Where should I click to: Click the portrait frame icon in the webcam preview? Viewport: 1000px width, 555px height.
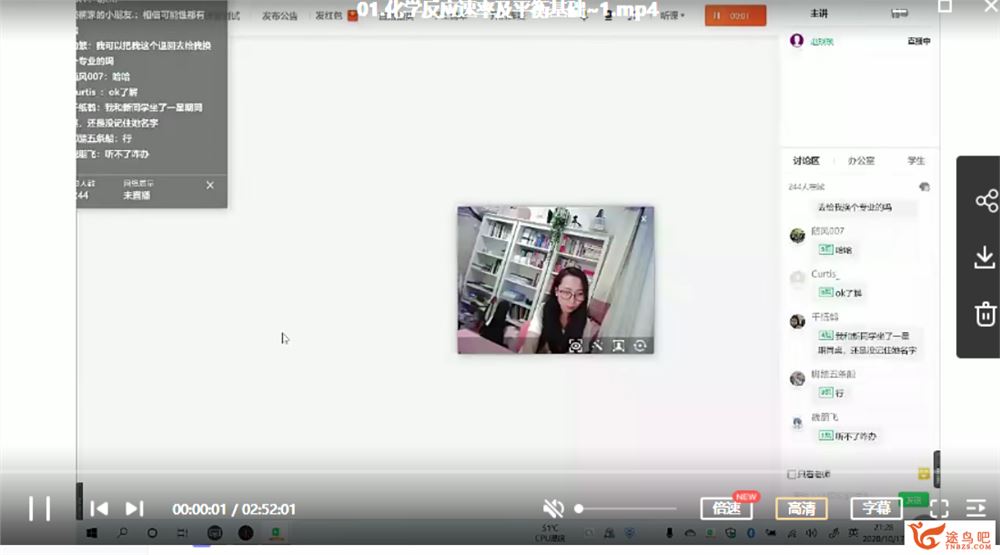(x=618, y=346)
